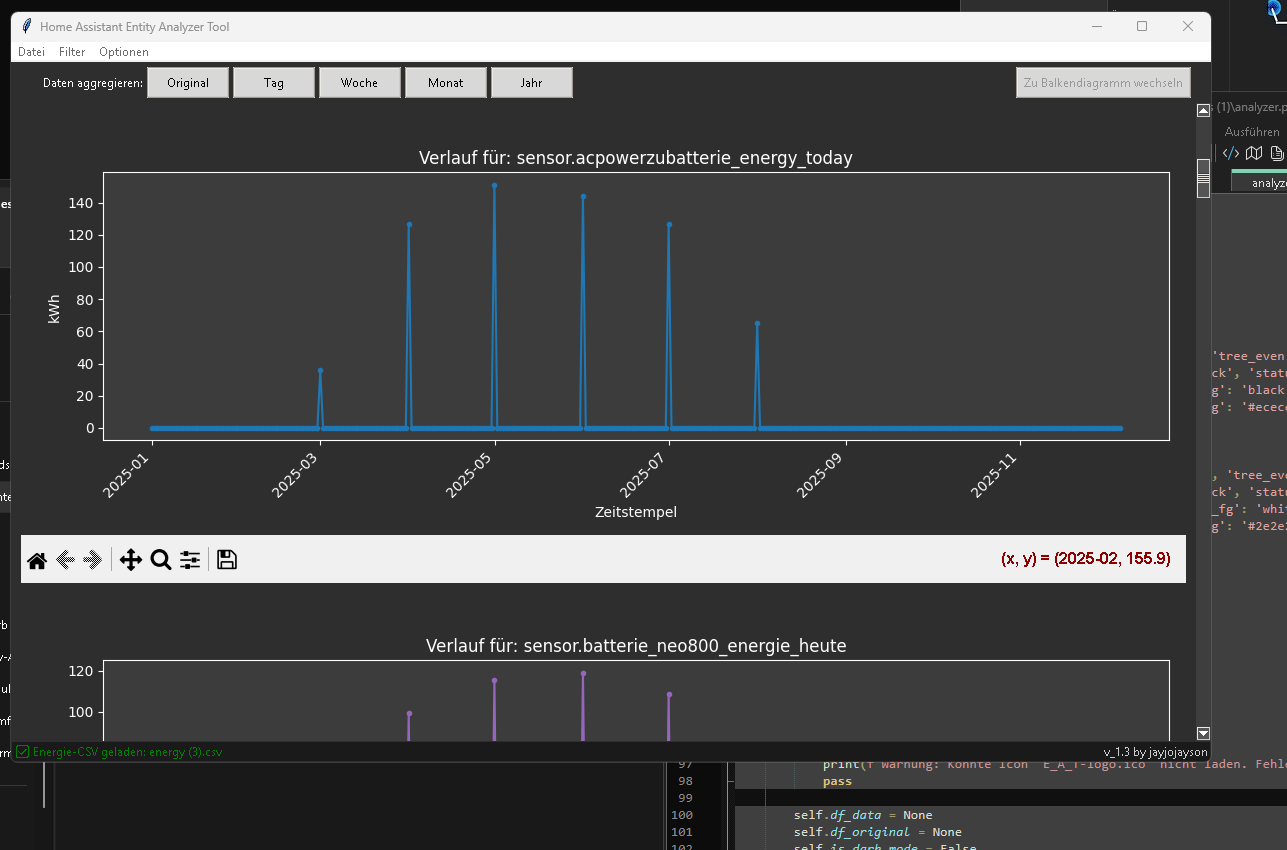Aggregate data by Tag
The height and width of the screenshot is (850, 1287).
[x=274, y=83]
